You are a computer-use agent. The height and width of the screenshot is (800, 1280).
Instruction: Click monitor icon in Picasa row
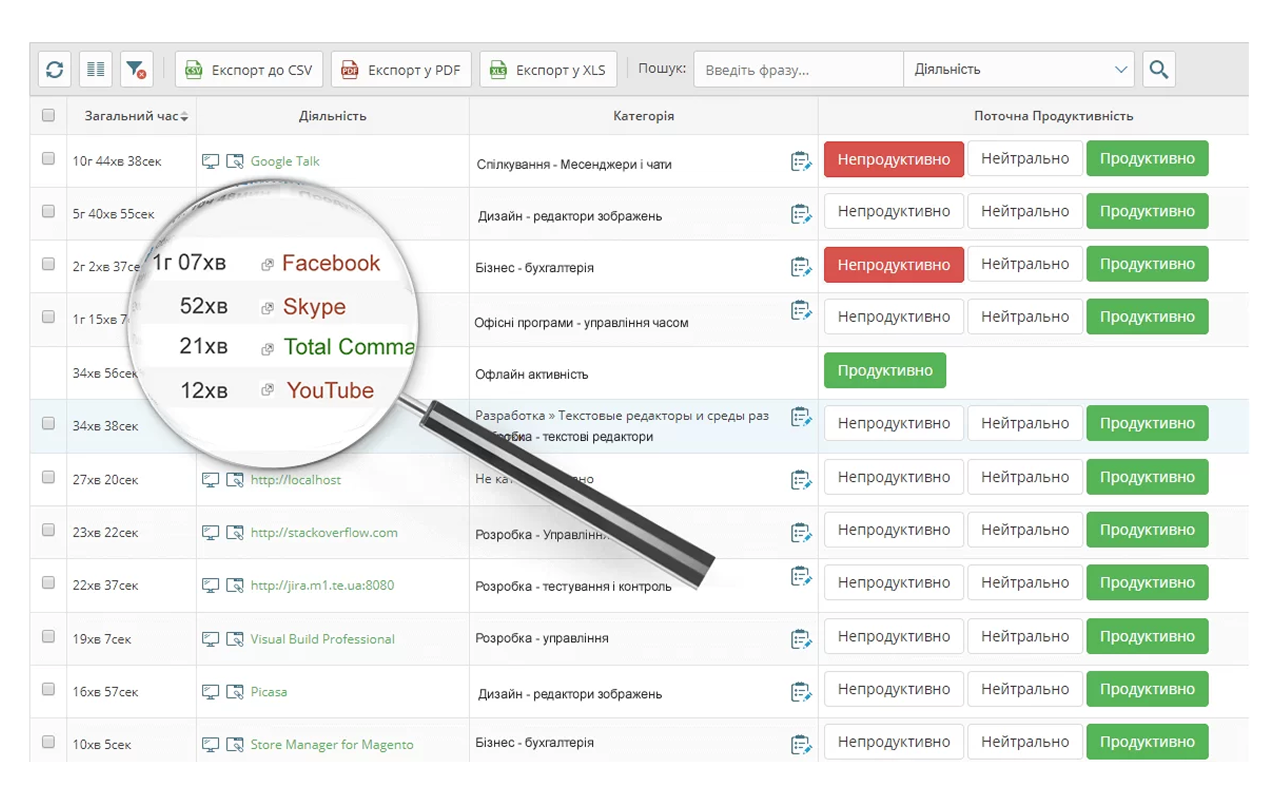[x=211, y=692]
